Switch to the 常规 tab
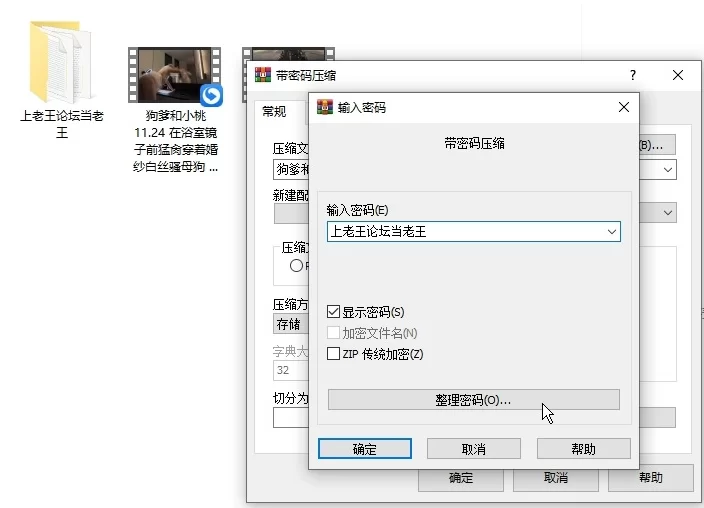This screenshot has width=704, height=508. (x=274, y=111)
